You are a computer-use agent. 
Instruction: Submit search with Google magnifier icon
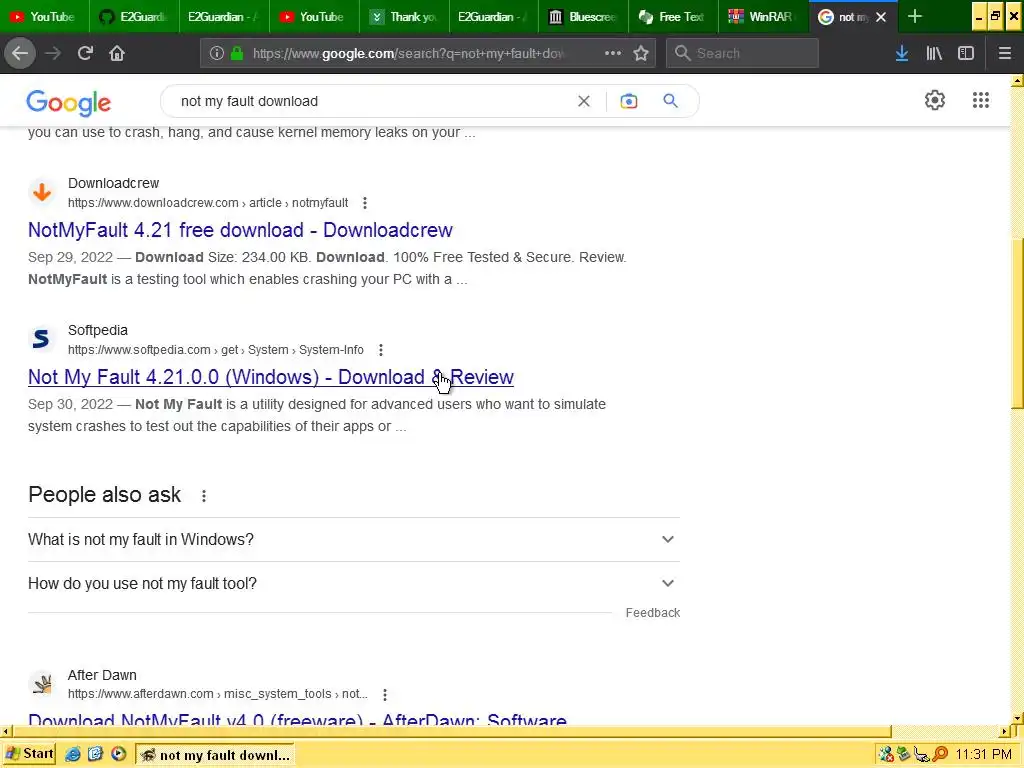pos(670,101)
